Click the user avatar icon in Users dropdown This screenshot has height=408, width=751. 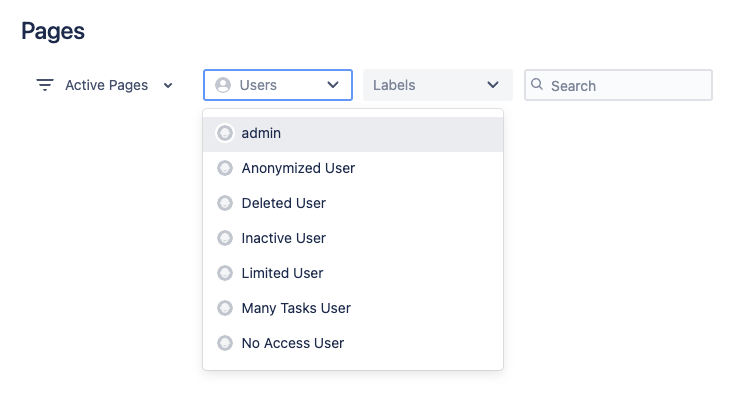[223, 85]
